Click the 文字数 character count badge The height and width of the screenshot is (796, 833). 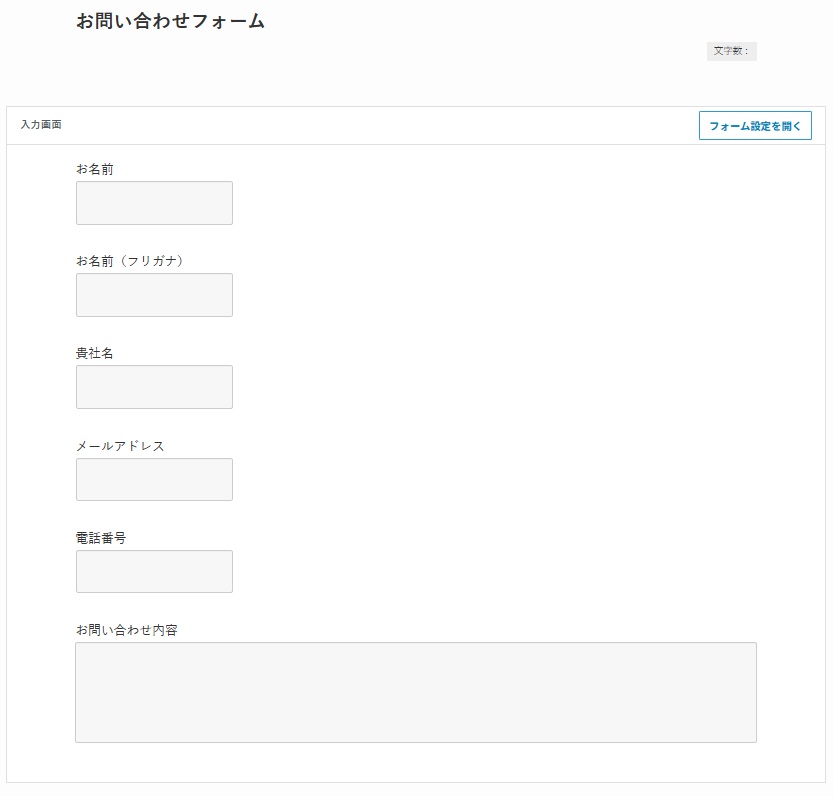coord(731,51)
